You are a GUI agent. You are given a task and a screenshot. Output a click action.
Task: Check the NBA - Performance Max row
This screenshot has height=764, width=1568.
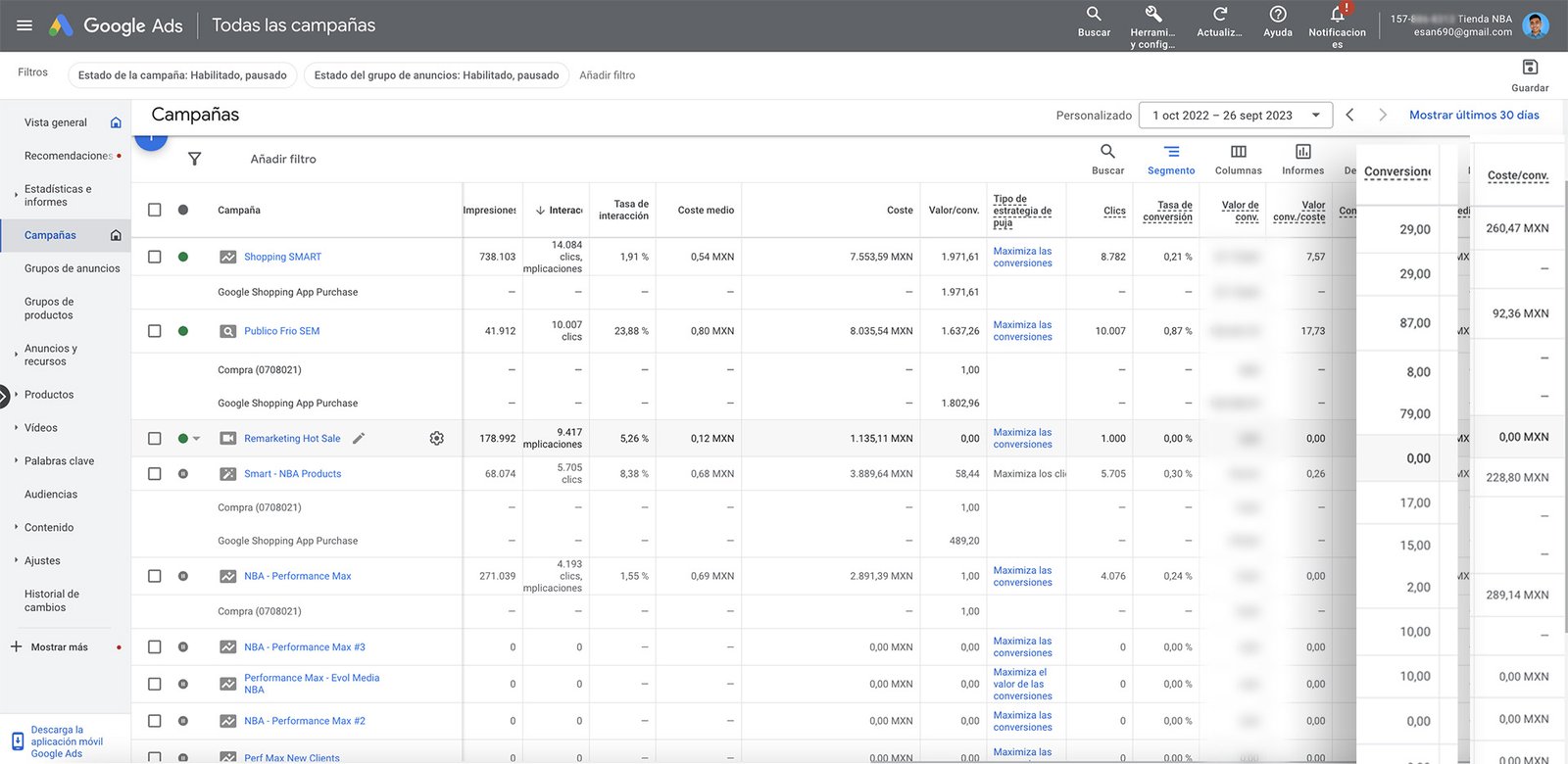pyautogui.click(x=154, y=576)
